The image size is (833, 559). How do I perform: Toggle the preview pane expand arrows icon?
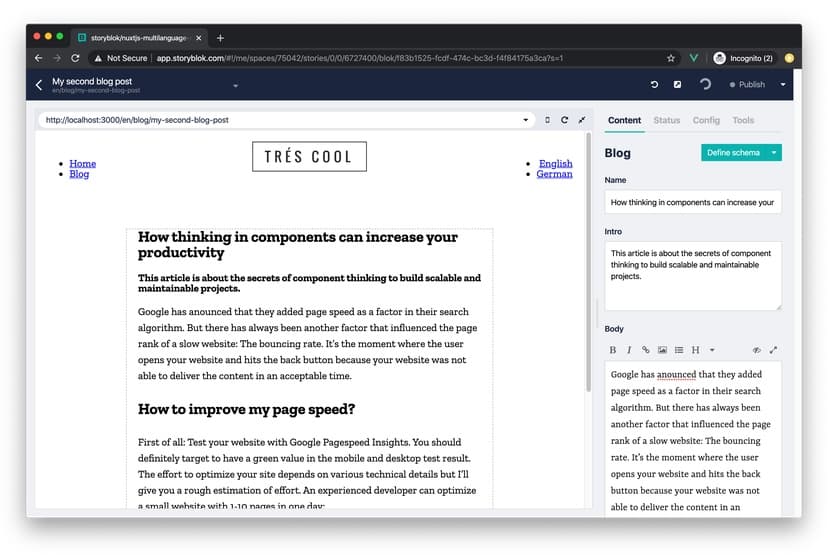point(581,120)
